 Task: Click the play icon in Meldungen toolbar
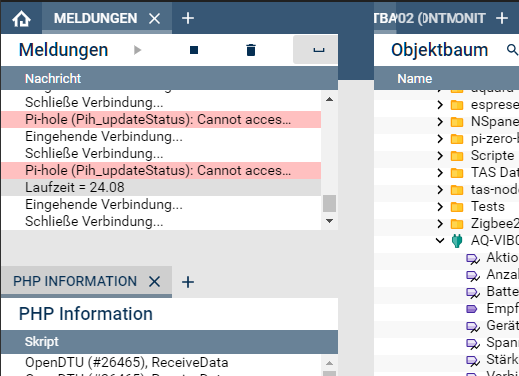137,50
